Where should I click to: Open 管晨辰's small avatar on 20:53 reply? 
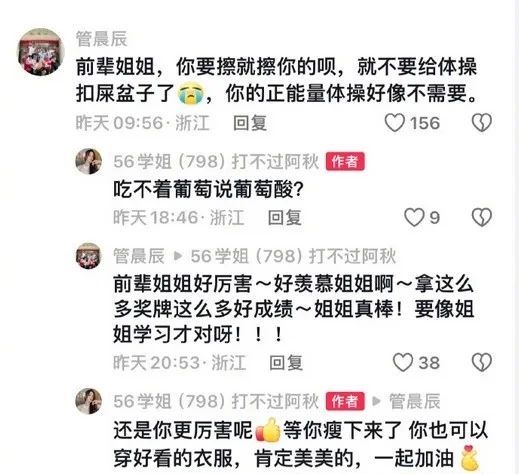click(x=88, y=256)
